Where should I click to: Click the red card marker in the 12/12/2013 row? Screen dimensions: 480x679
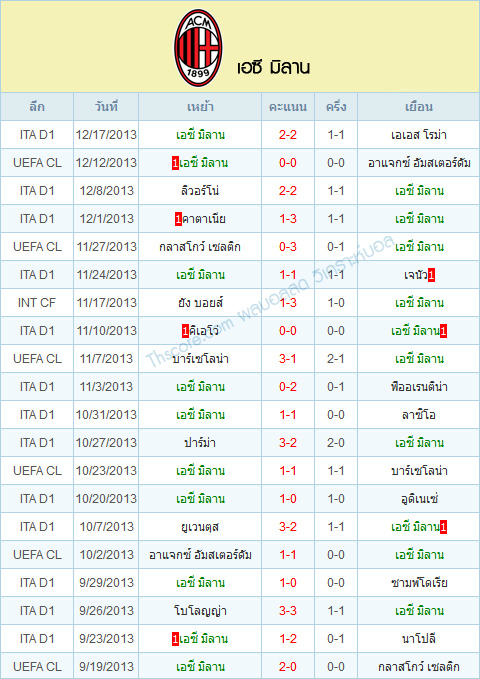(175, 164)
